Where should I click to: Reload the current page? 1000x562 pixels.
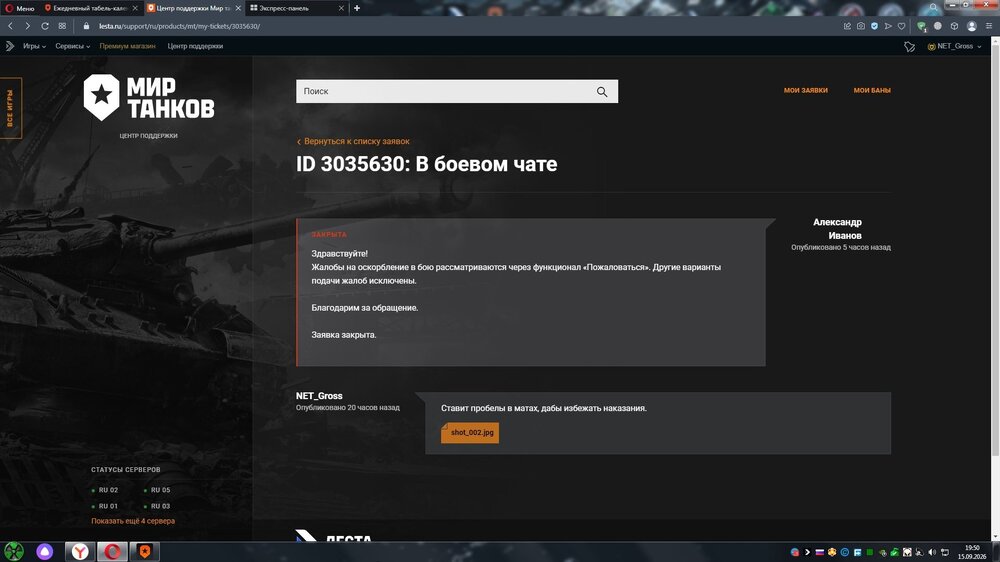click(45, 26)
